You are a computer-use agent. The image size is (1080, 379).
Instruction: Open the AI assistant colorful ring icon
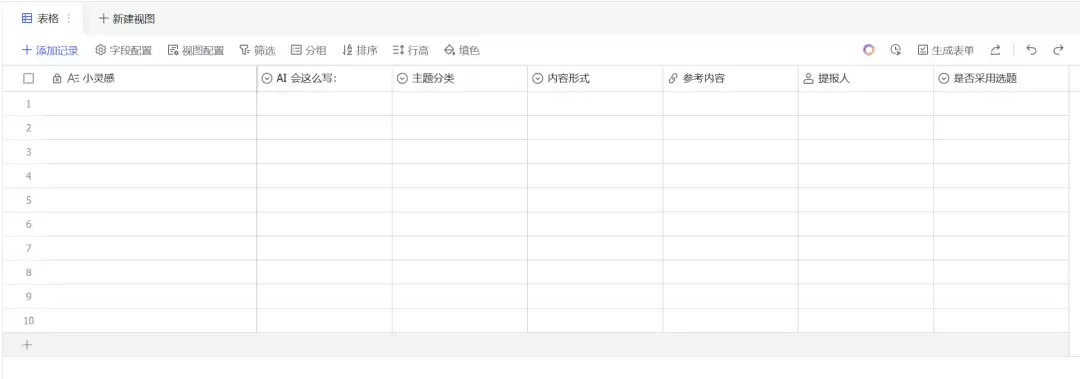click(x=869, y=50)
